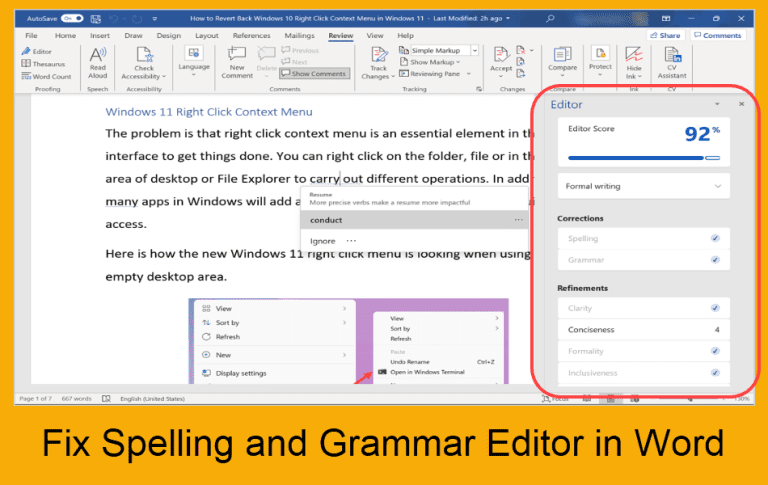The image size is (768, 485).
Task: Click the context menu screenshot in document
Action: 348,341
